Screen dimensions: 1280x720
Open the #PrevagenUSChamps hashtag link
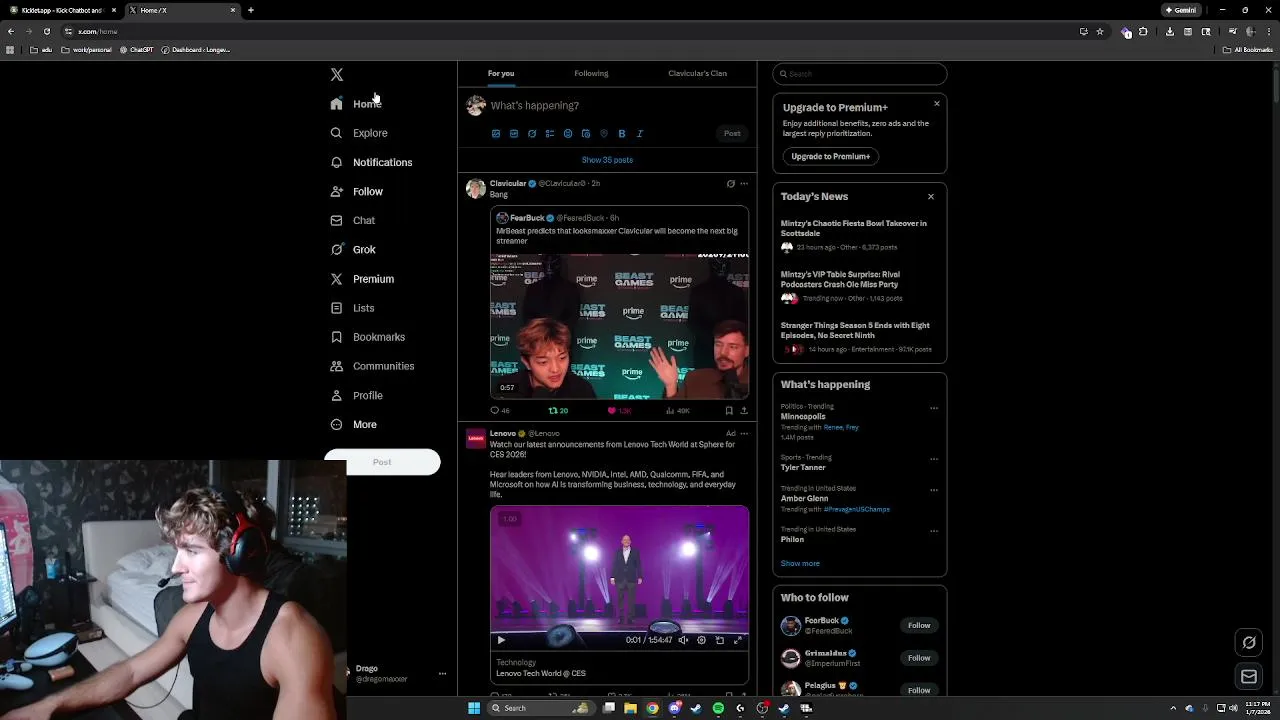click(x=856, y=509)
